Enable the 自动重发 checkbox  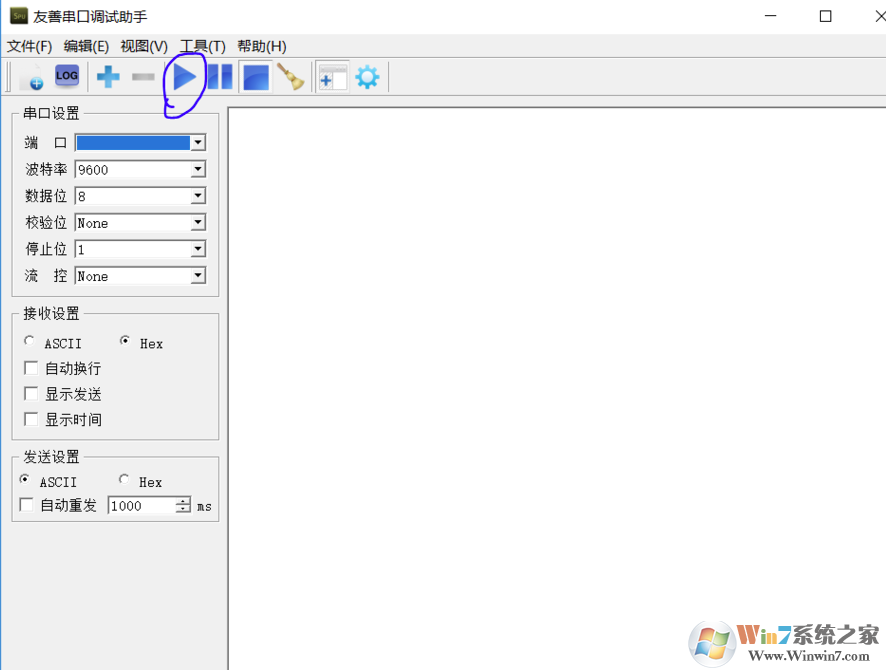coord(27,506)
